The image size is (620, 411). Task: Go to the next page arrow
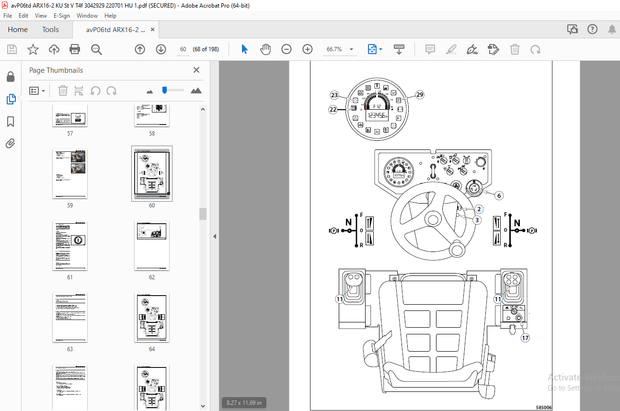pos(160,49)
